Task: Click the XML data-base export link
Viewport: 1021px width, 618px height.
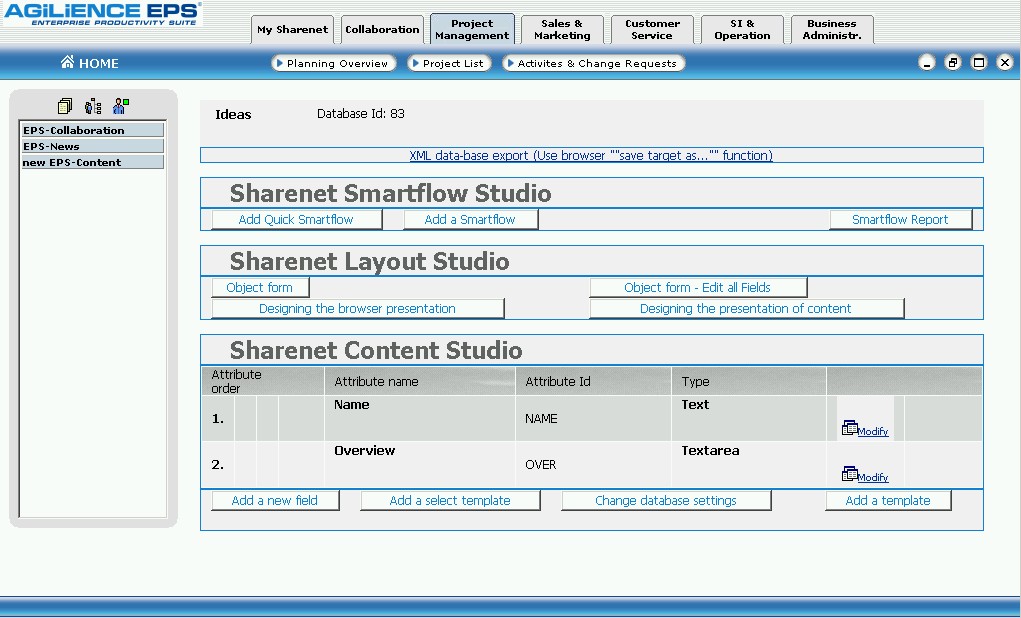Action: 591,156
